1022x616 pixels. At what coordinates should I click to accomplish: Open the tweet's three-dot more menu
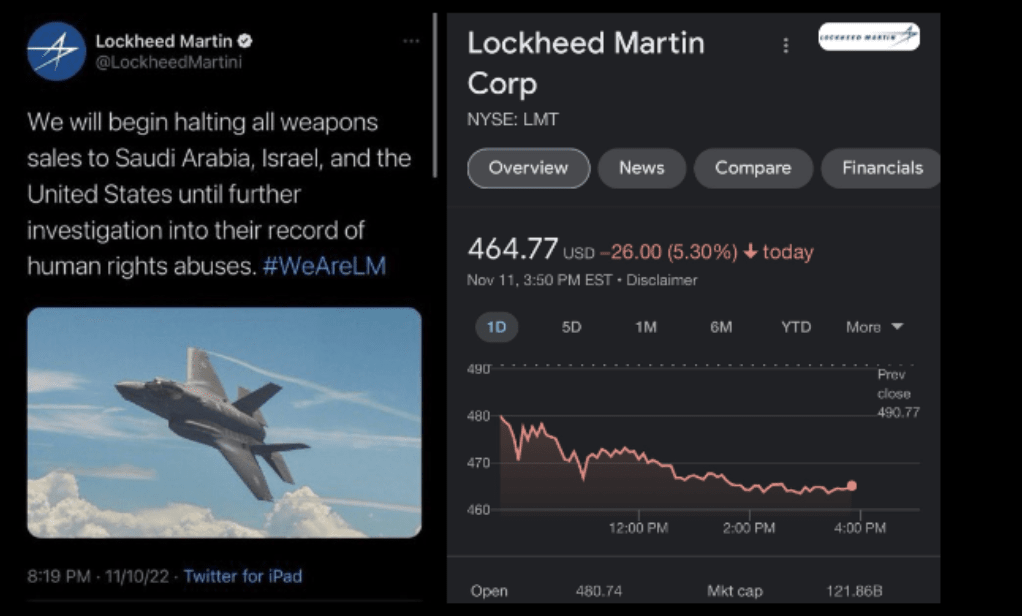point(411,41)
